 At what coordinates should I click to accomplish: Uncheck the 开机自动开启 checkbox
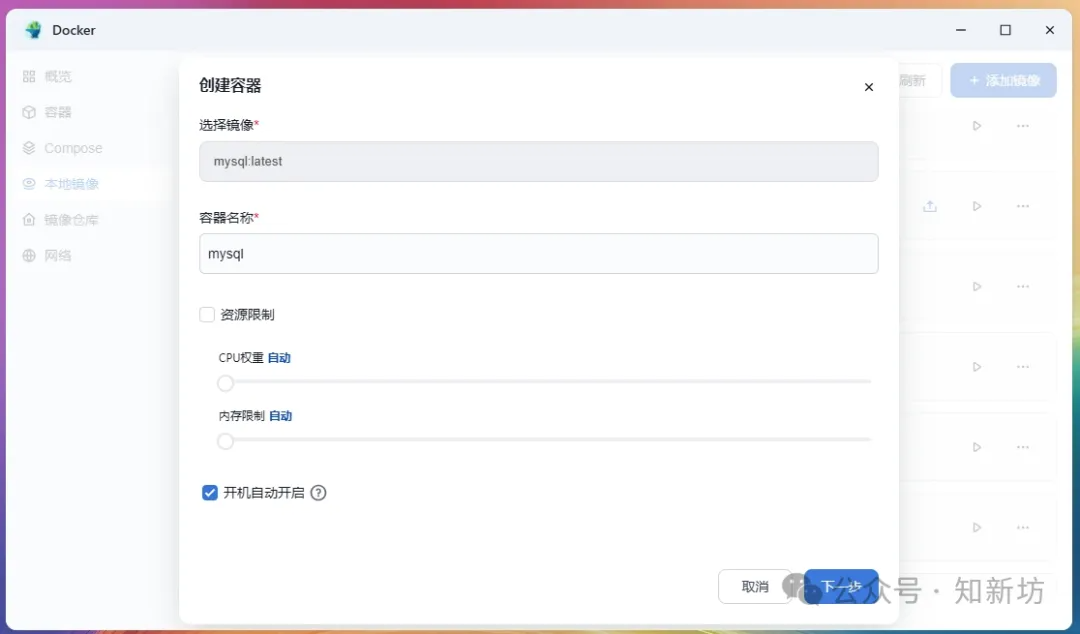(210, 493)
